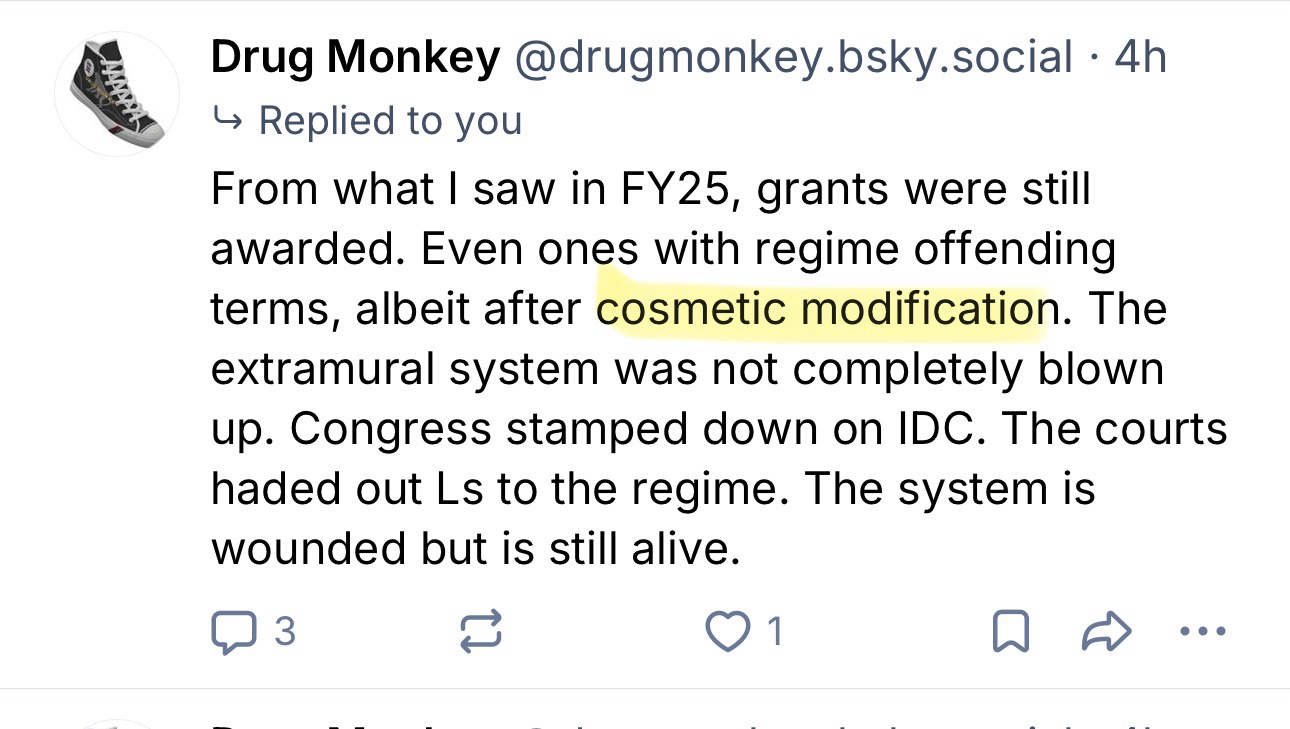Share the post via the arrow icon
The width and height of the screenshot is (1290, 729).
[x=1107, y=632]
